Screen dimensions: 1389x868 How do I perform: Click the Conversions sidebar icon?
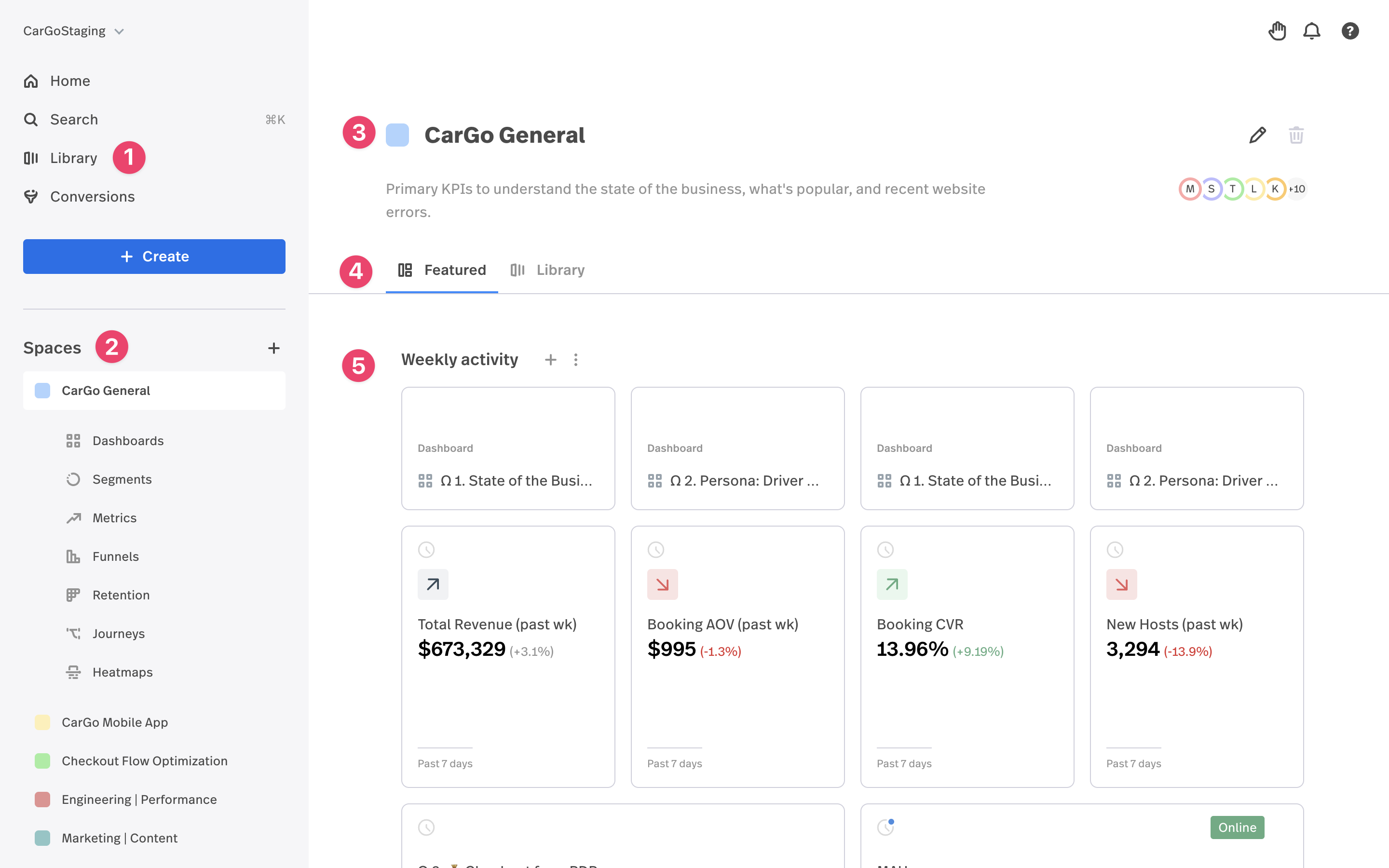click(x=31, y=196)
